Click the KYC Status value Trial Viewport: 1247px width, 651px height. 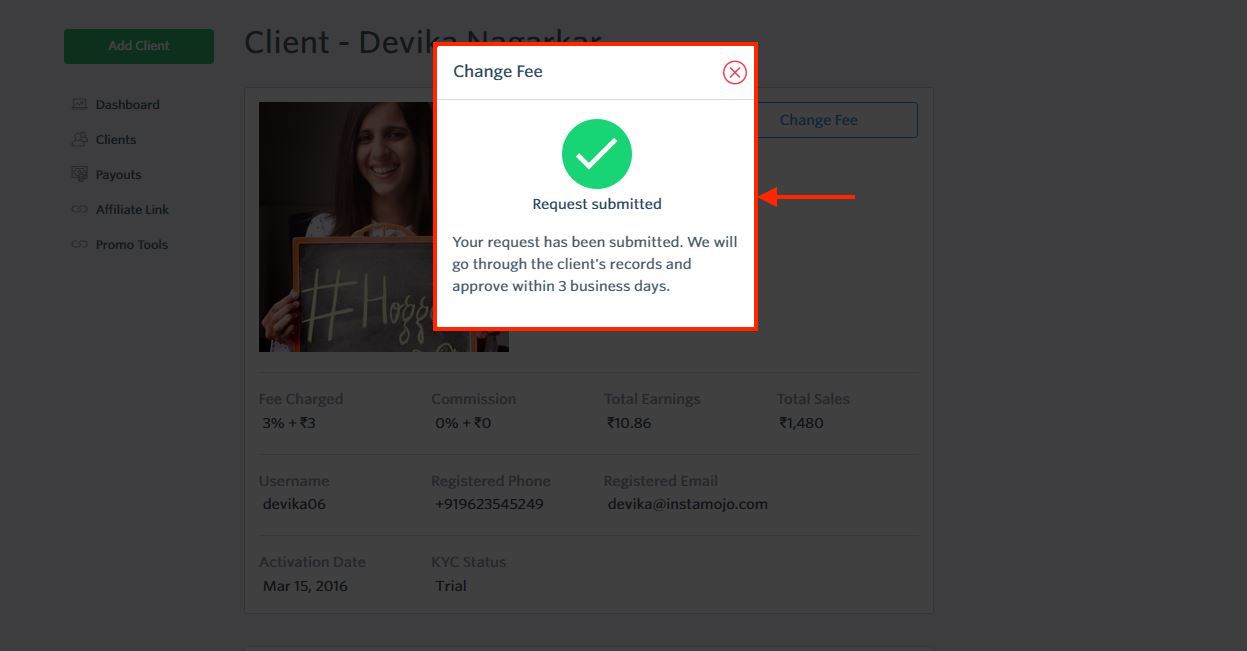tap(451, 586)
